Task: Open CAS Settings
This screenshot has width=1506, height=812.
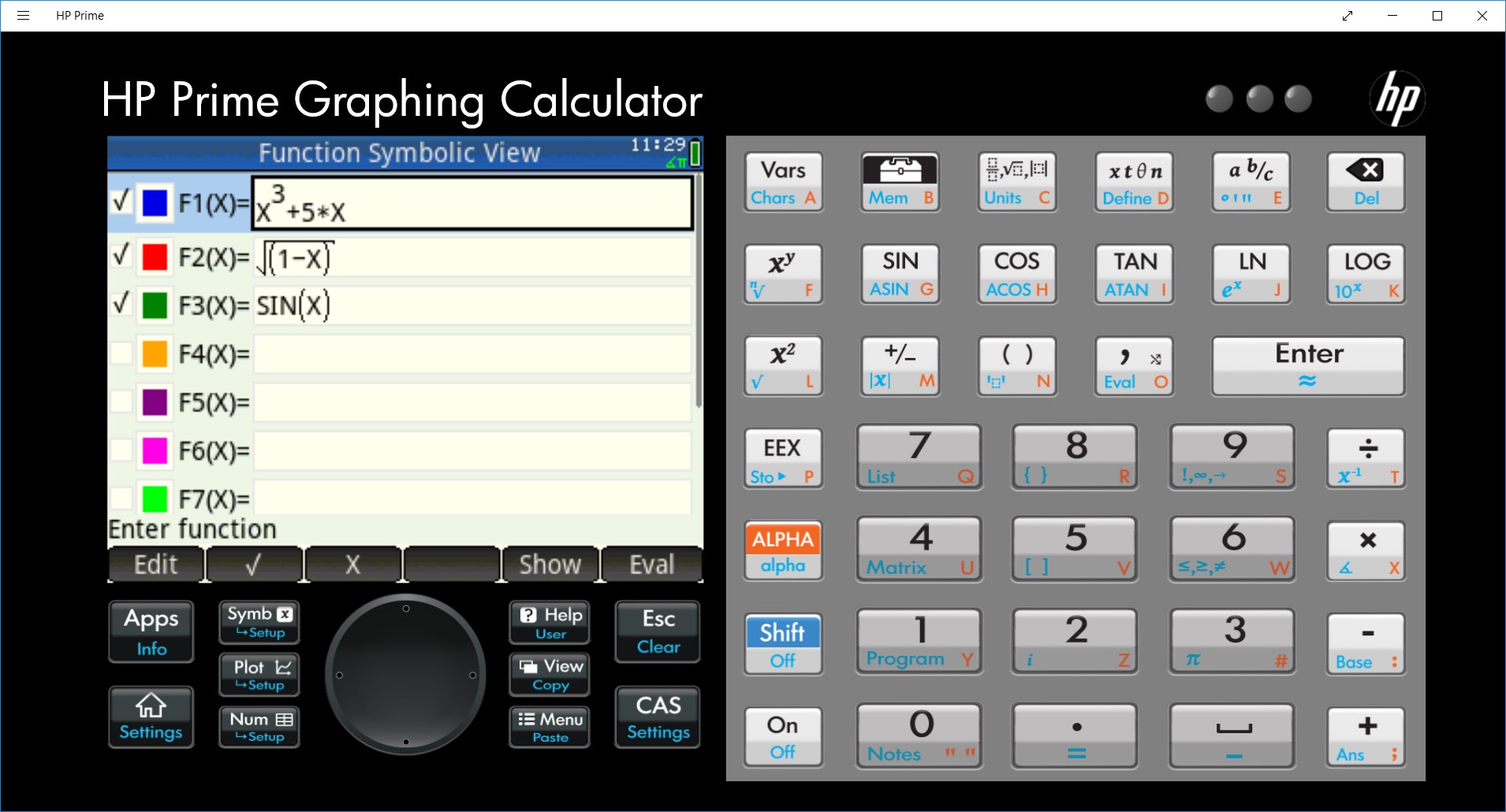Action: [x=657, y=717]
